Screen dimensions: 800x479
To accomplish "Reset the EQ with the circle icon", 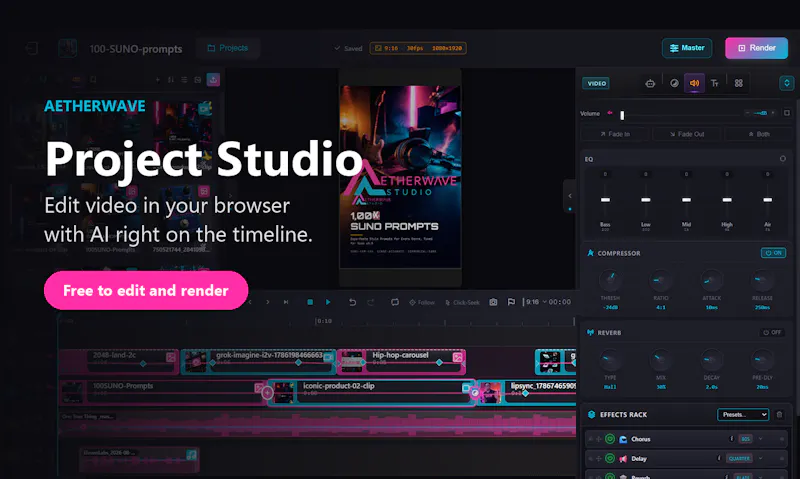I will tap(783, 159).
